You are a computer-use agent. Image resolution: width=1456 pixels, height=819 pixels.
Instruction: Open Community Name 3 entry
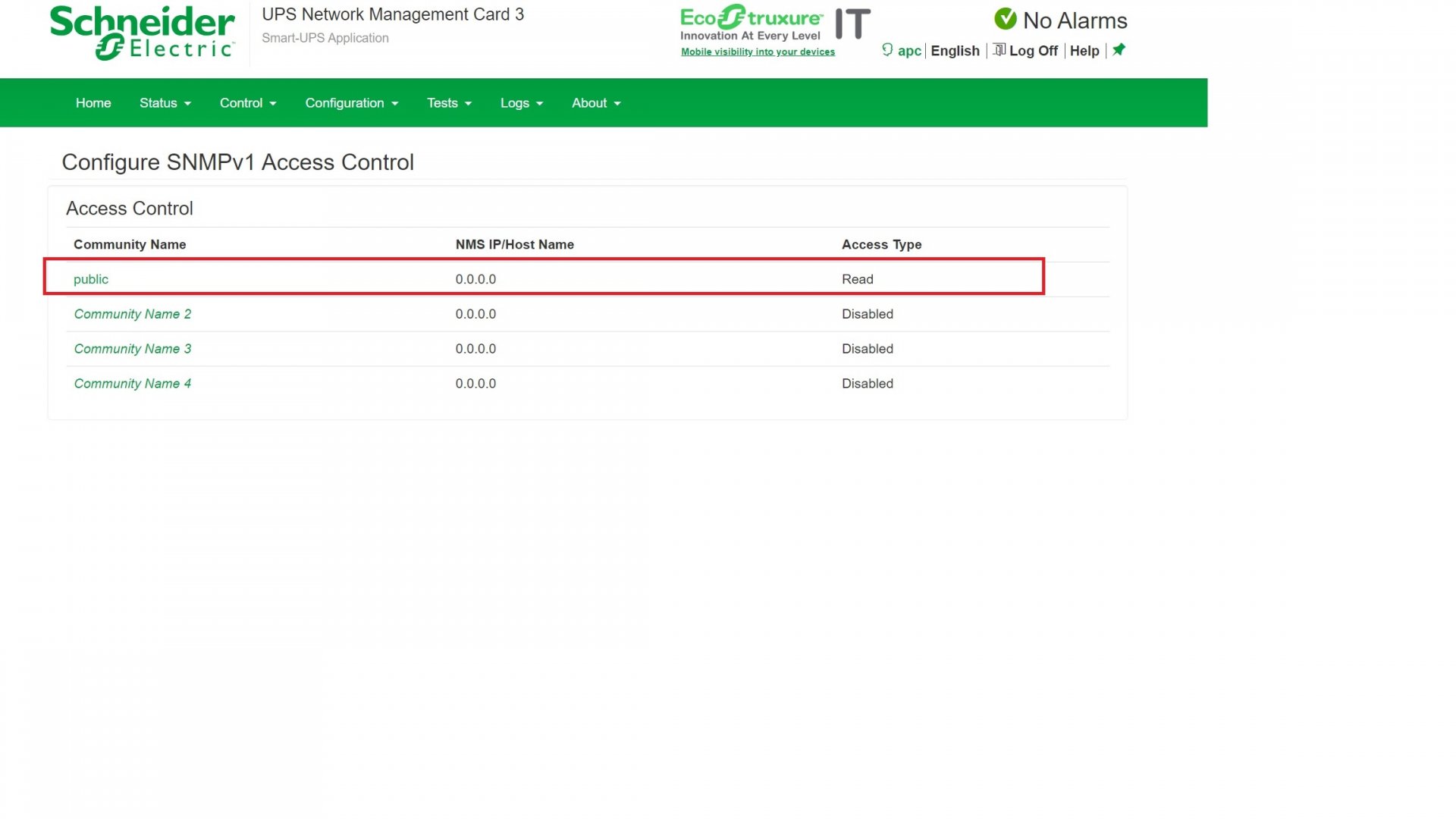[x=133, y=349]
